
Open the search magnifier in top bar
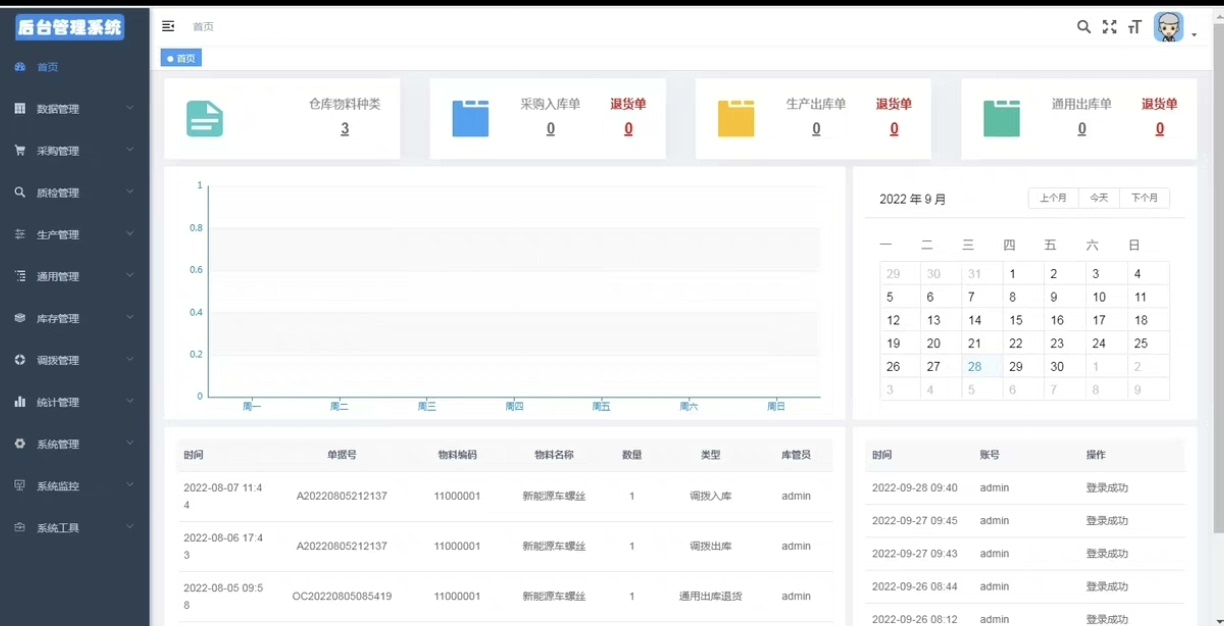point(1084,27)
